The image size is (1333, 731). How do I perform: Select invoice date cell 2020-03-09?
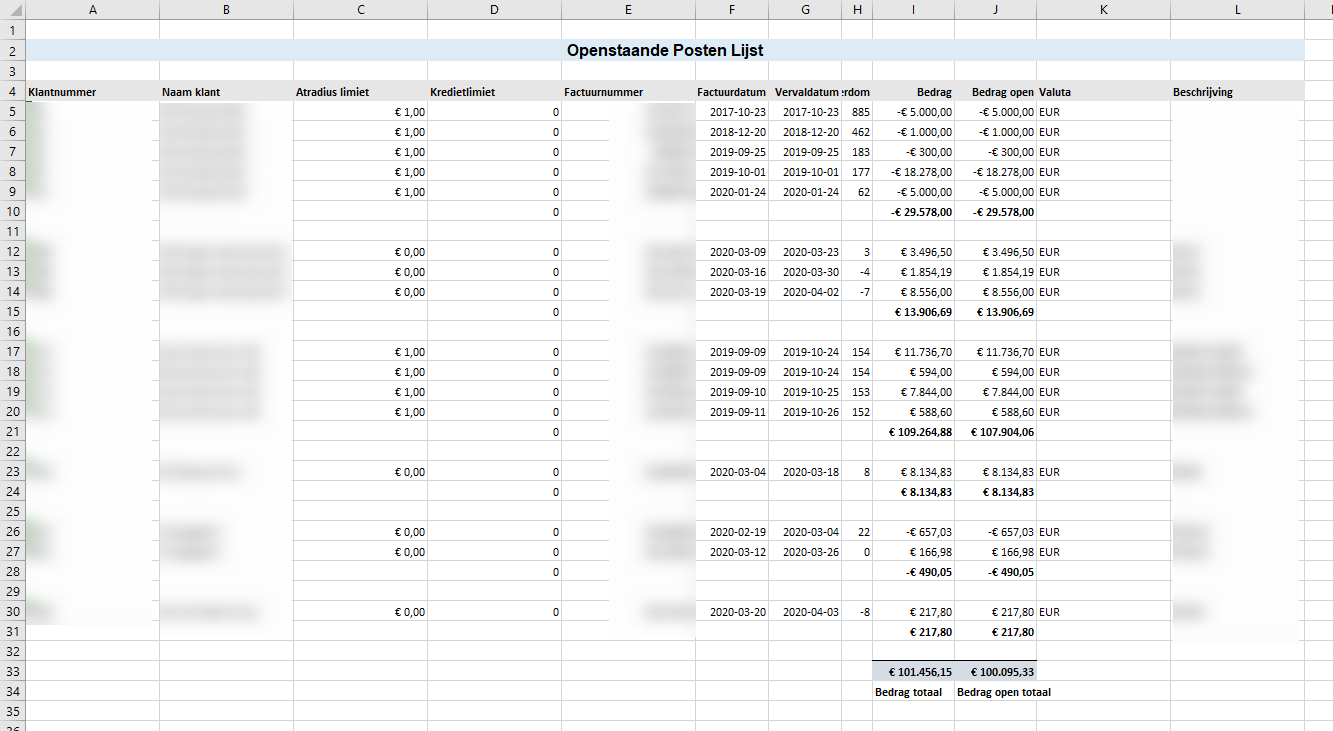click(x=733, y=251)
